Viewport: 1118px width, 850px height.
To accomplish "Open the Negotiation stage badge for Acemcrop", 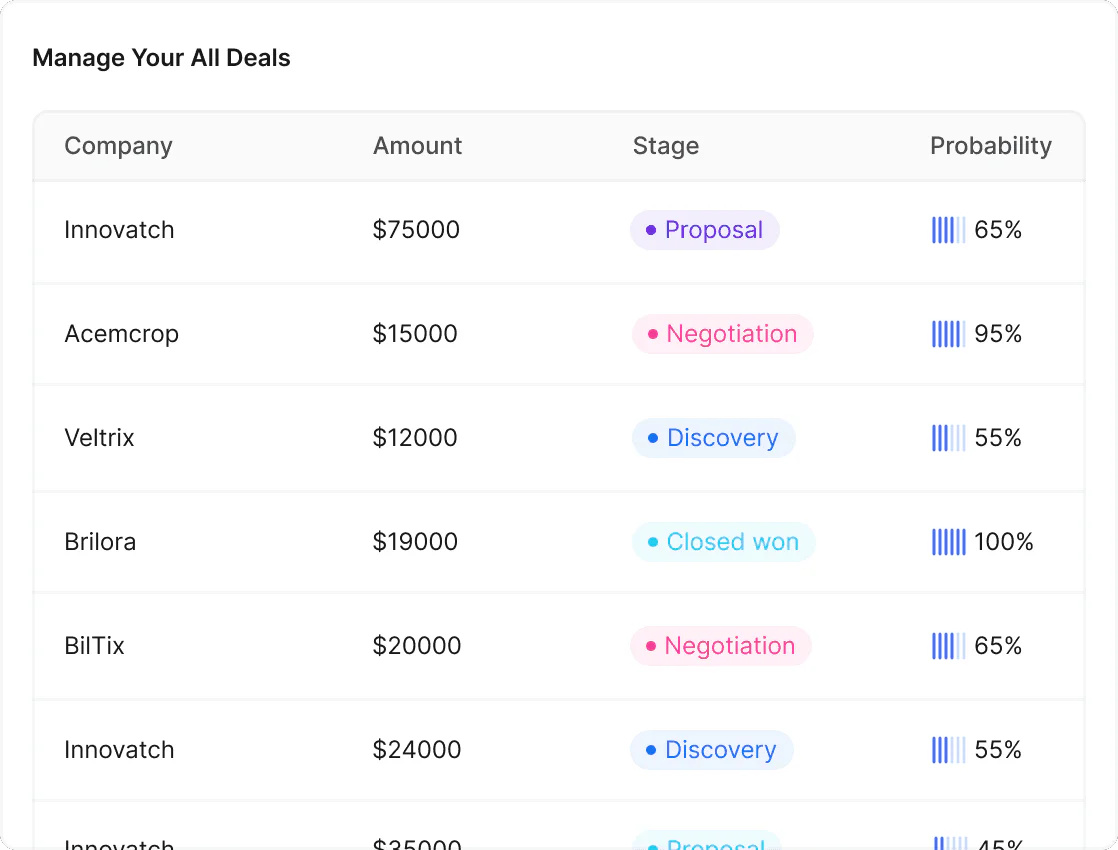I will (722, 334).
